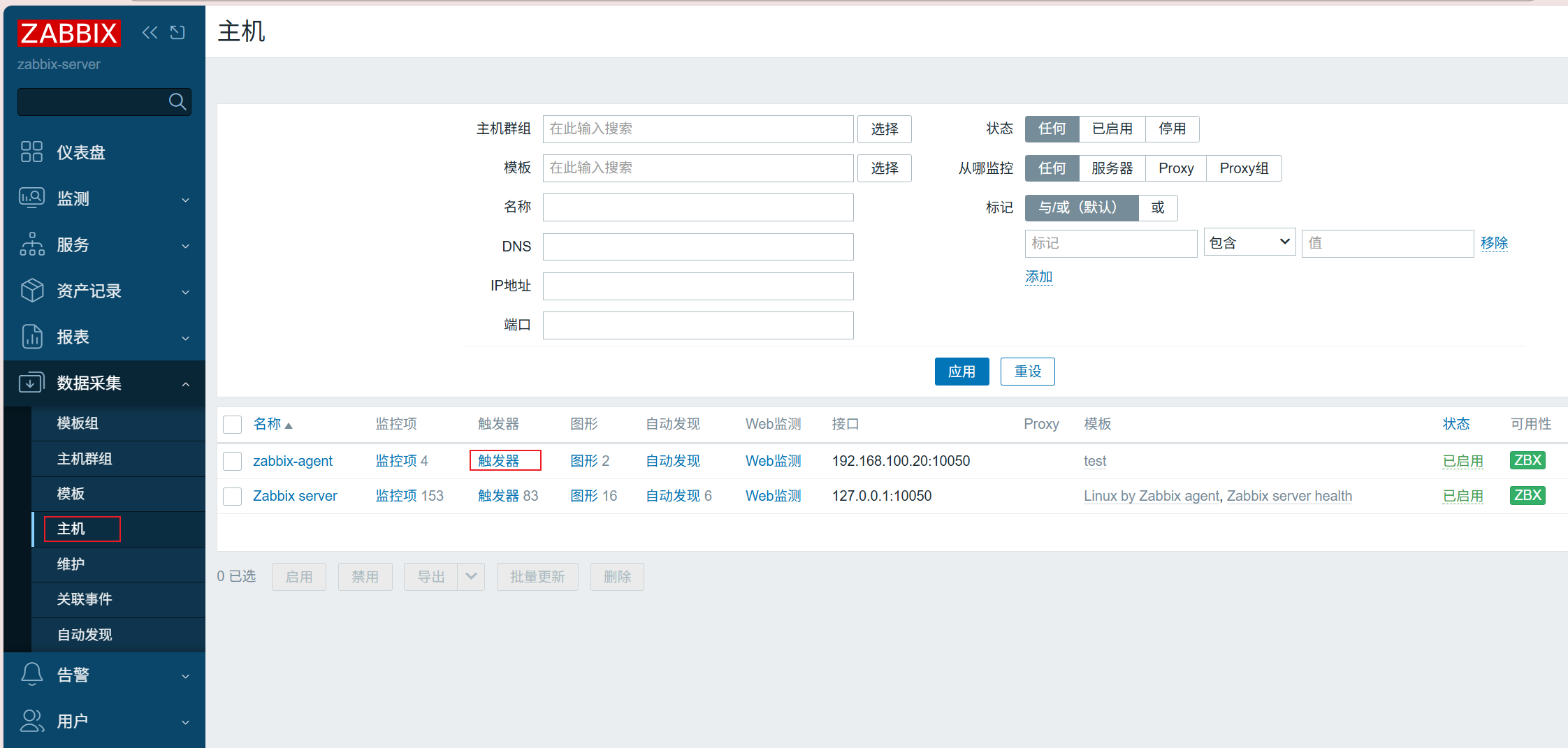Check the Zabbix server row checkbox
Image resolution: width=1568 pixels, height=748 pixels.
click(x=232, y=496)
